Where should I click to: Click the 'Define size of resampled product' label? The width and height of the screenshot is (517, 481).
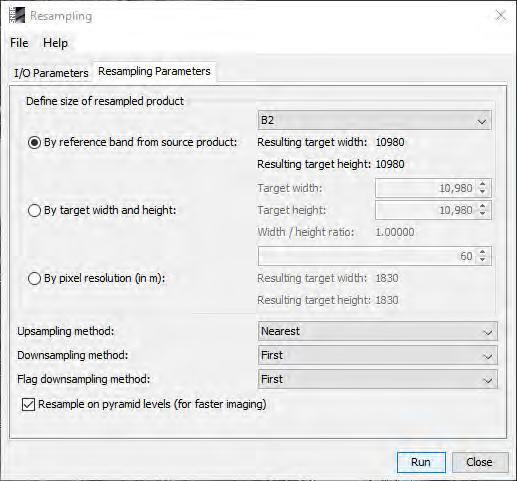click(x=105, y=101)
